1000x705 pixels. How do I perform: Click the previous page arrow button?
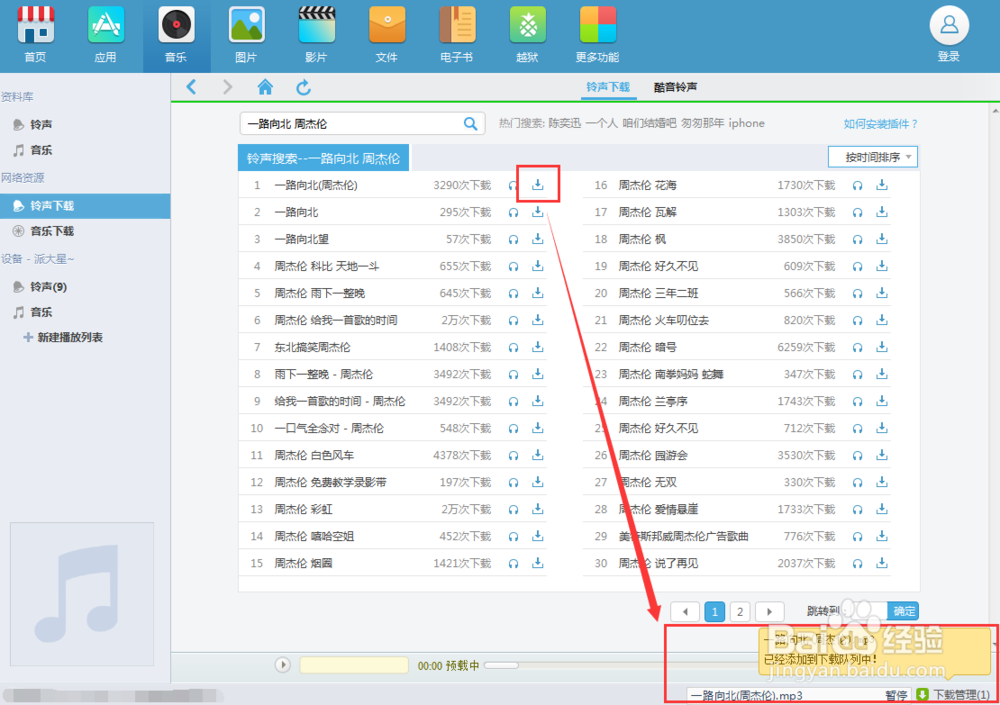click(x=685, y=611)
